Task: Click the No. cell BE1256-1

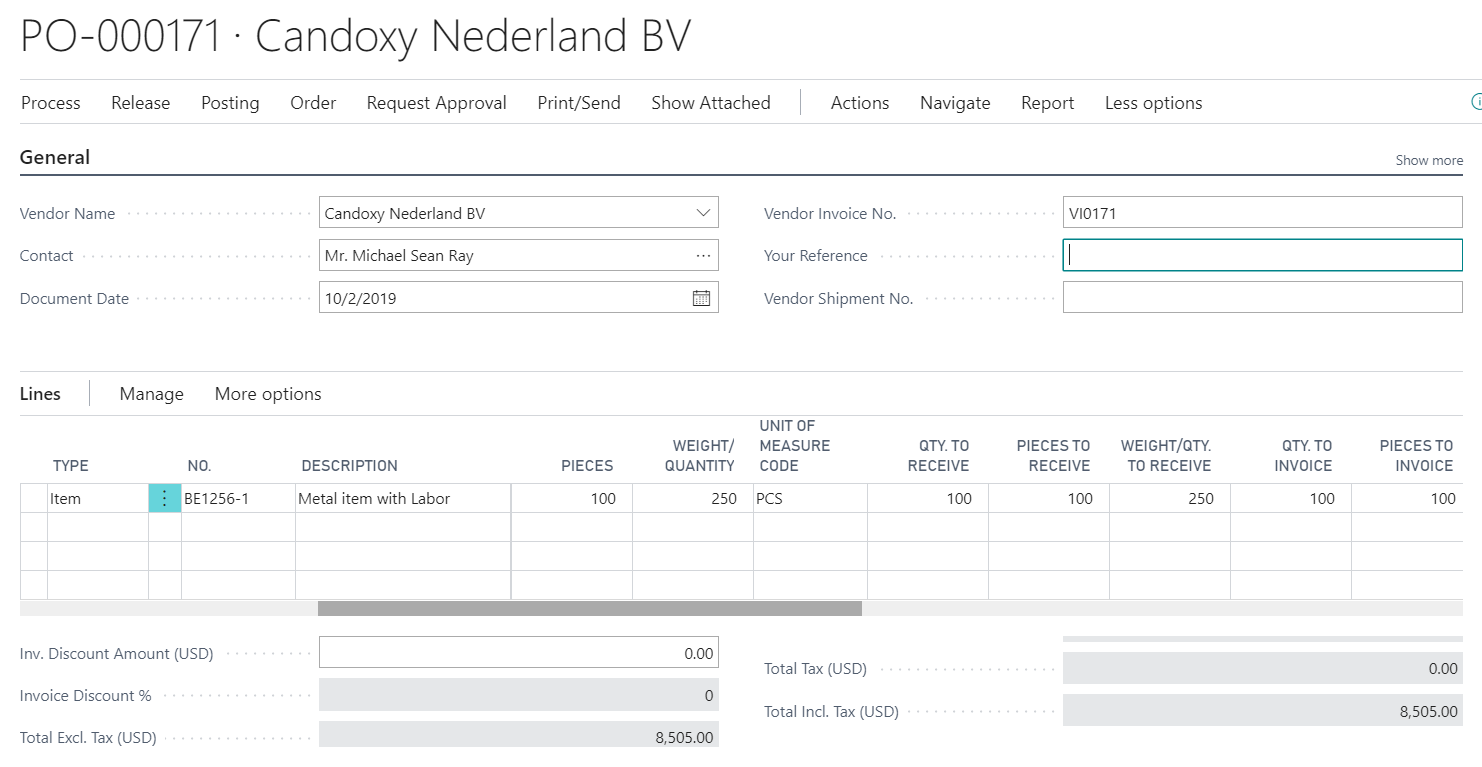Action: pyautogui.click(x=238, y=498)
